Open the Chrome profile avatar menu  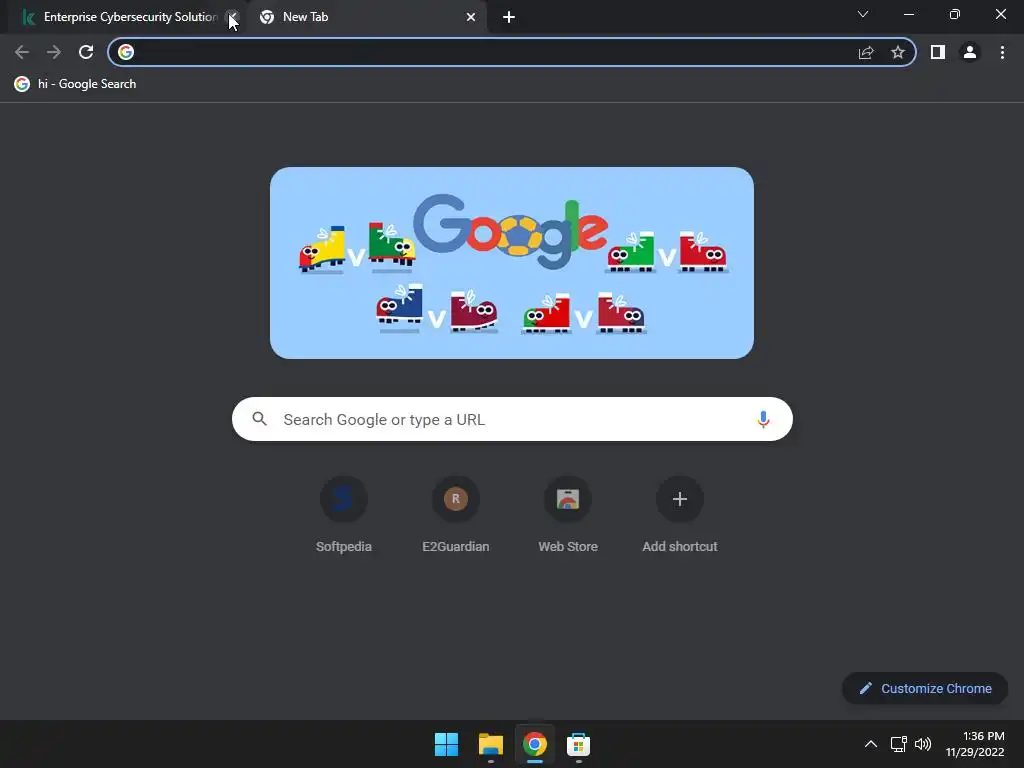[x=970, y=52]
